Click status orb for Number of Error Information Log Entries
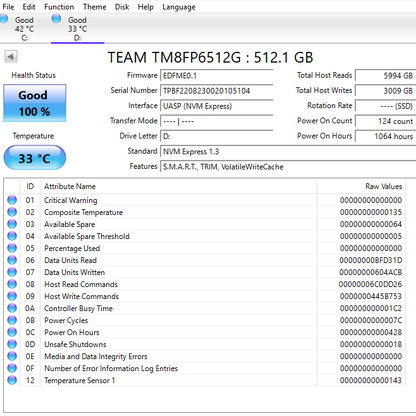The height and width of the screenshot is (416, 416). click(x=12, y=368)
